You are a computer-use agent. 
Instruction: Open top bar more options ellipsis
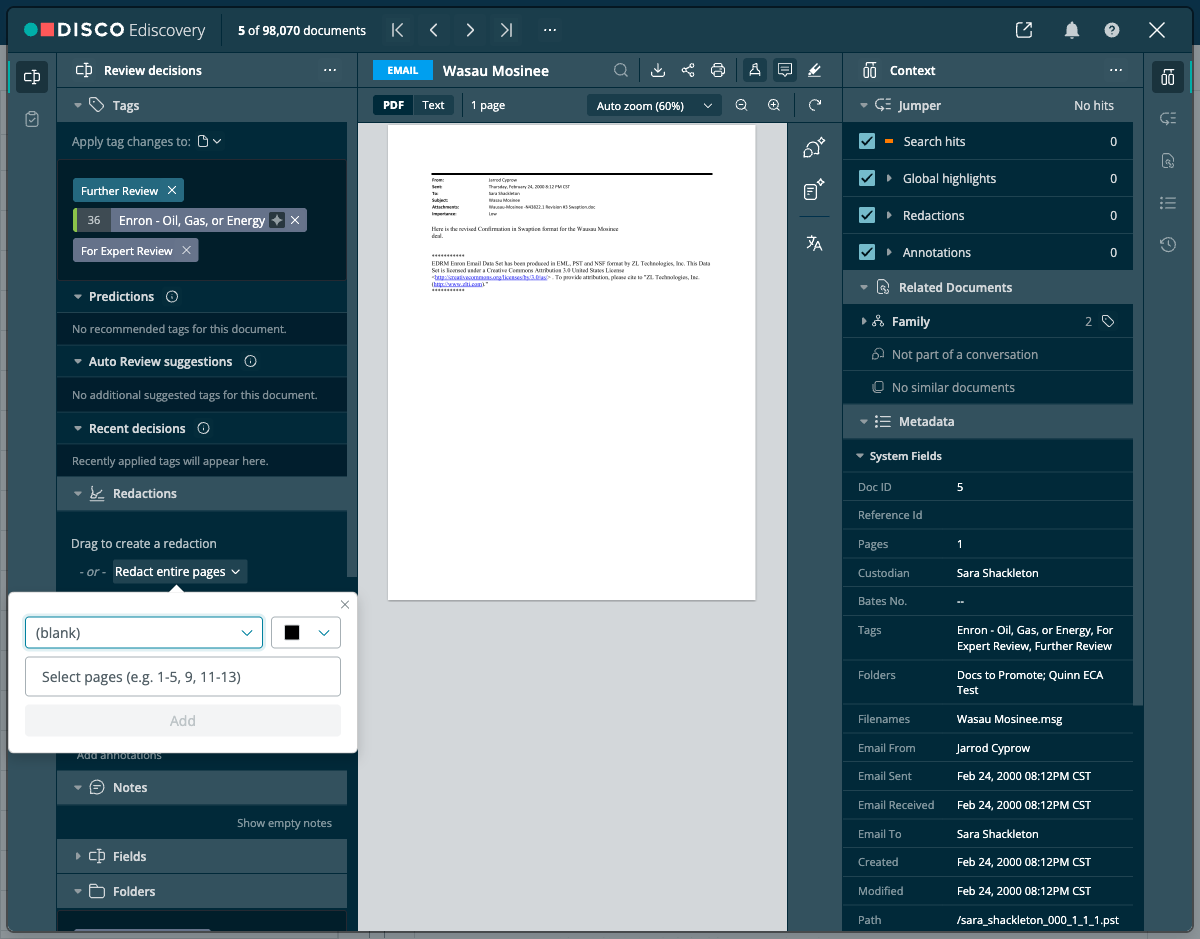pyautogui.click(x=550, y=30)
